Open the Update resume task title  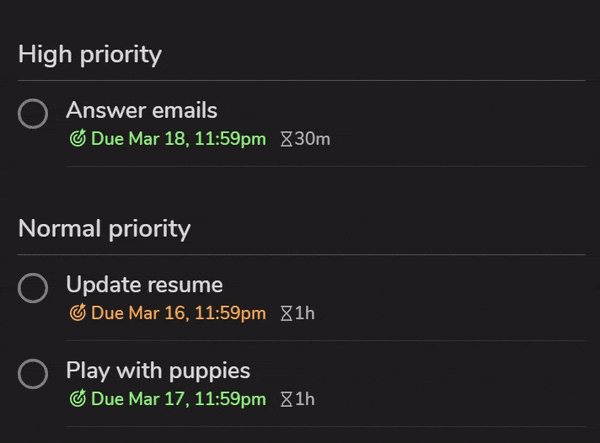(x=144, y=284)
